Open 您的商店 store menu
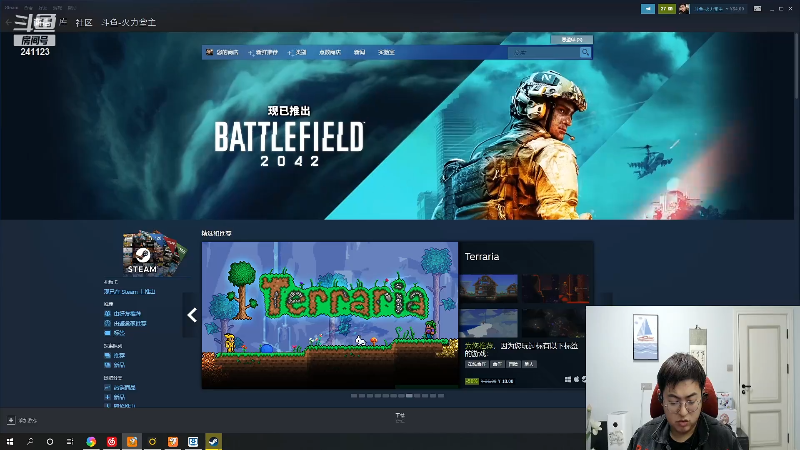This screenshot has height=450, width=800. pos(227,53)
